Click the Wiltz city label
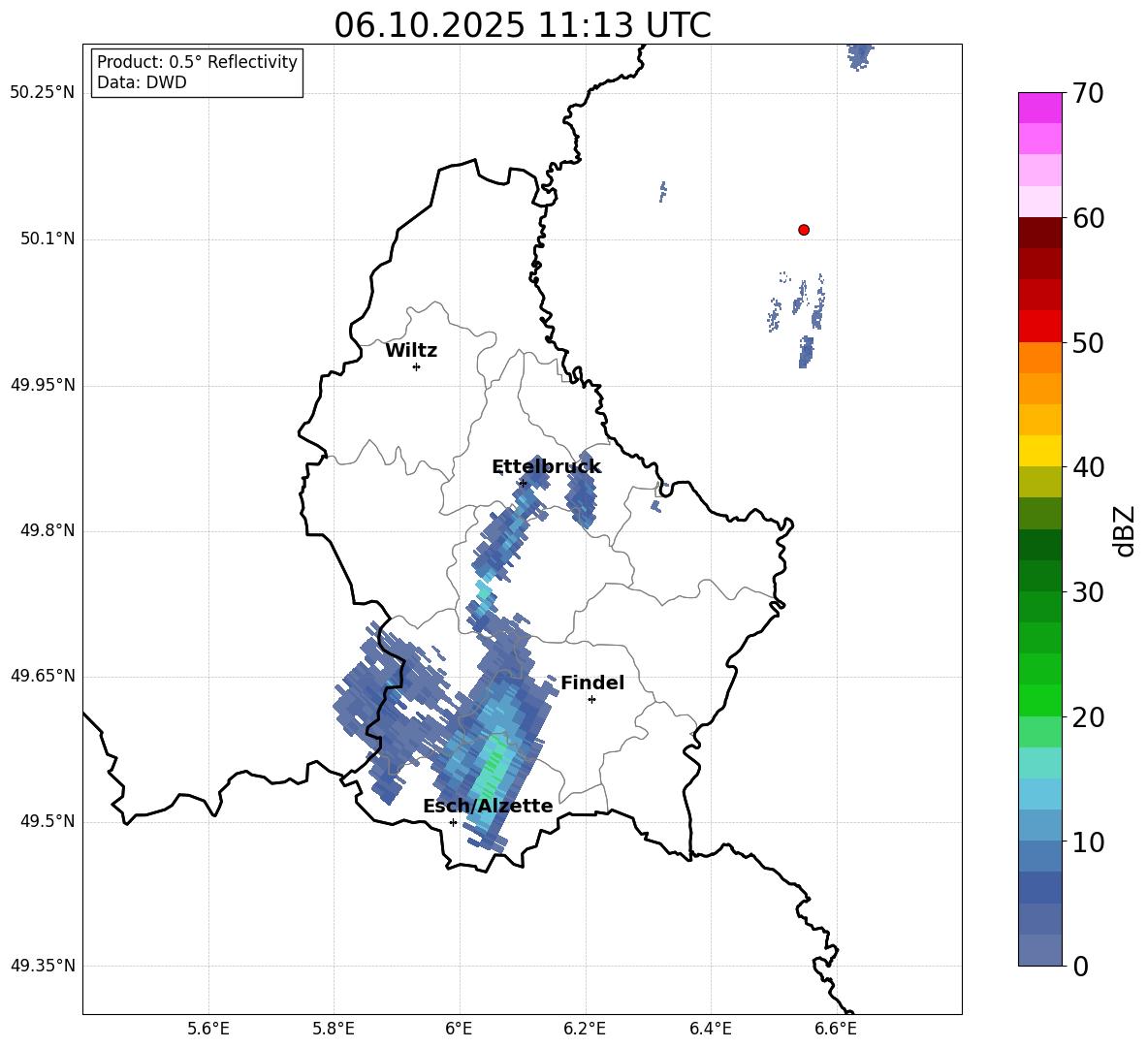The height and width of the screenshot is (1048, 1148). 411,351
